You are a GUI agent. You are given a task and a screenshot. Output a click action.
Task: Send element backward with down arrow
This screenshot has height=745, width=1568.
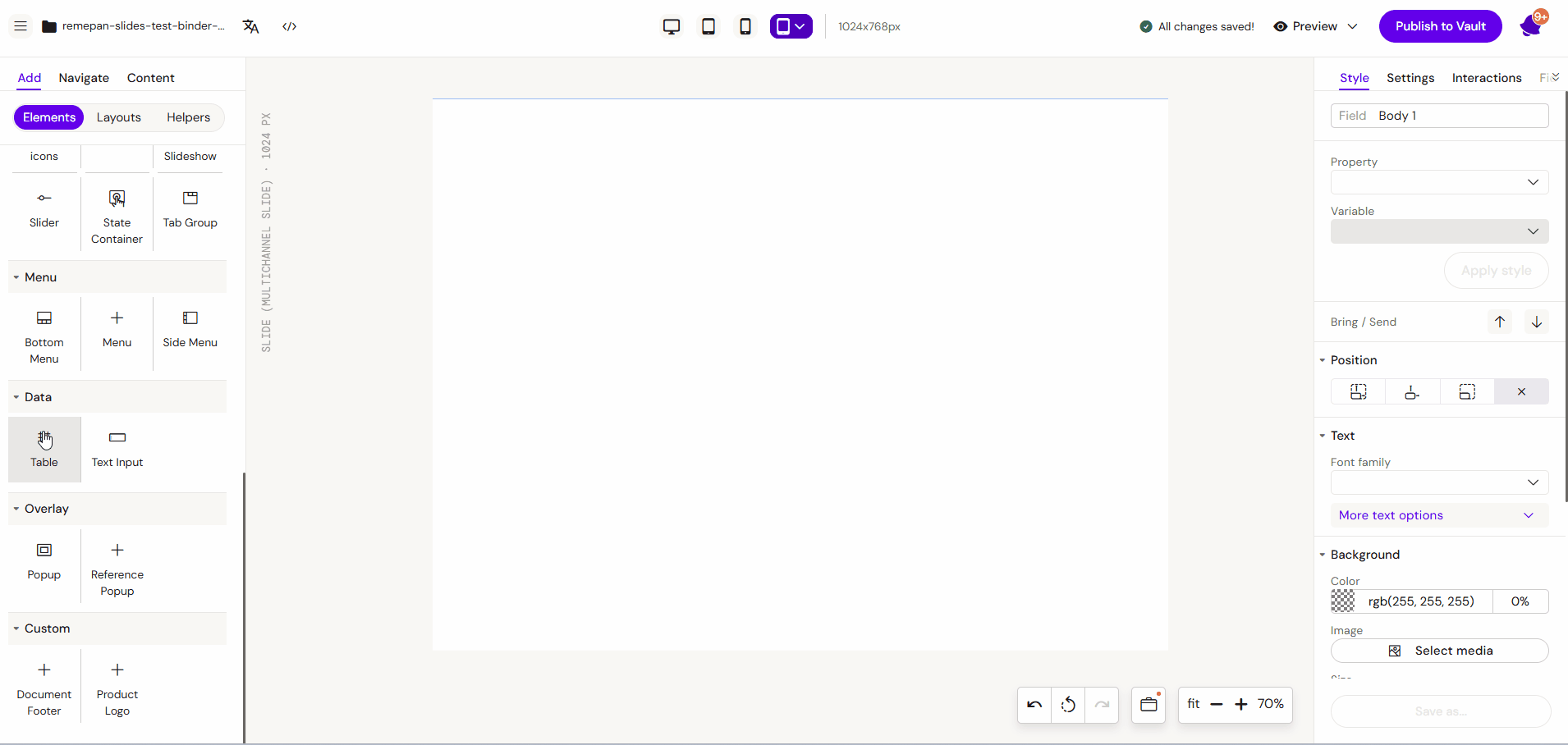[1537, 322]
